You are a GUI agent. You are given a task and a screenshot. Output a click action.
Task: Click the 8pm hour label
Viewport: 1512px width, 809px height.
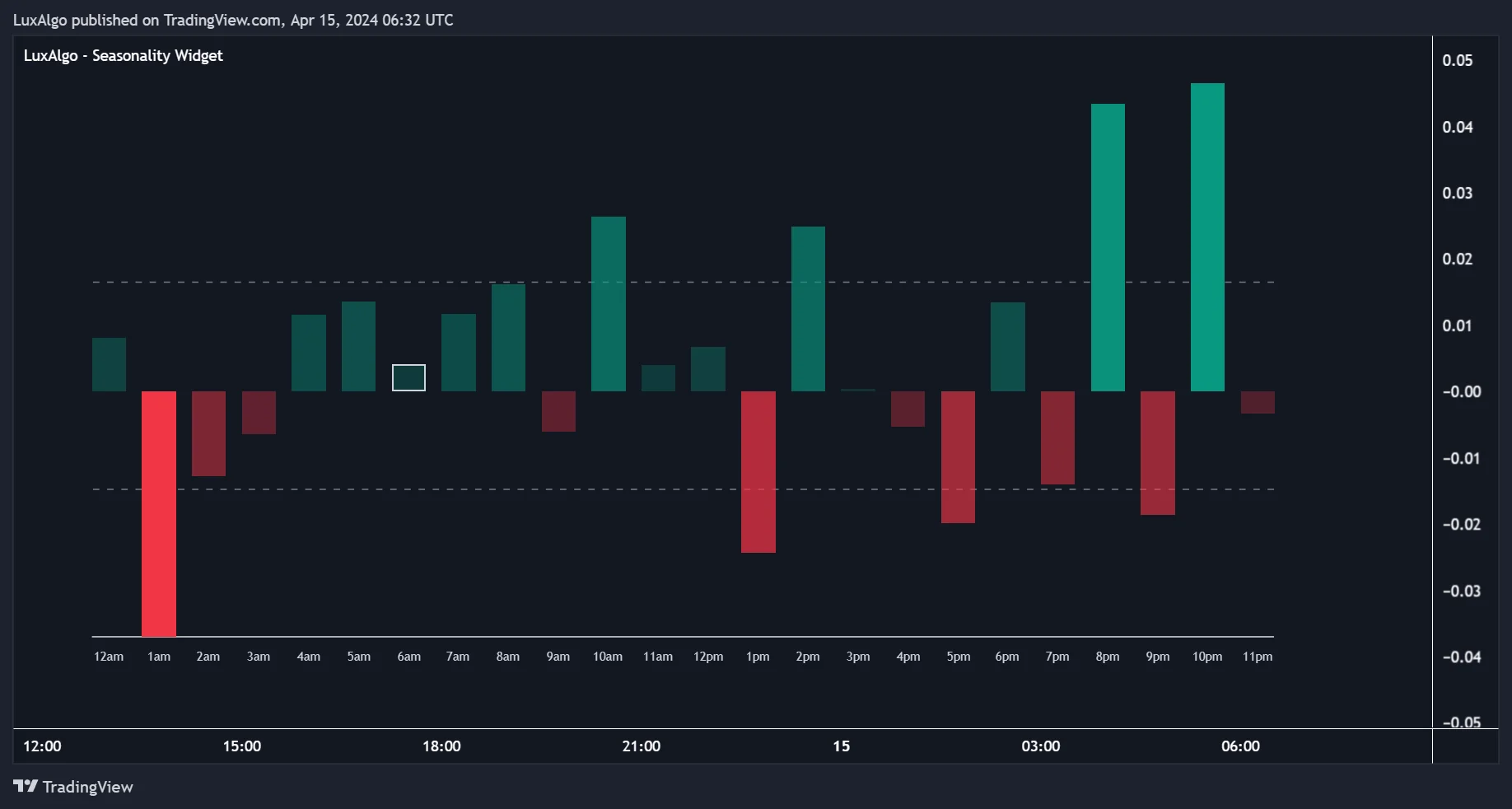[x=1108, y=657]
